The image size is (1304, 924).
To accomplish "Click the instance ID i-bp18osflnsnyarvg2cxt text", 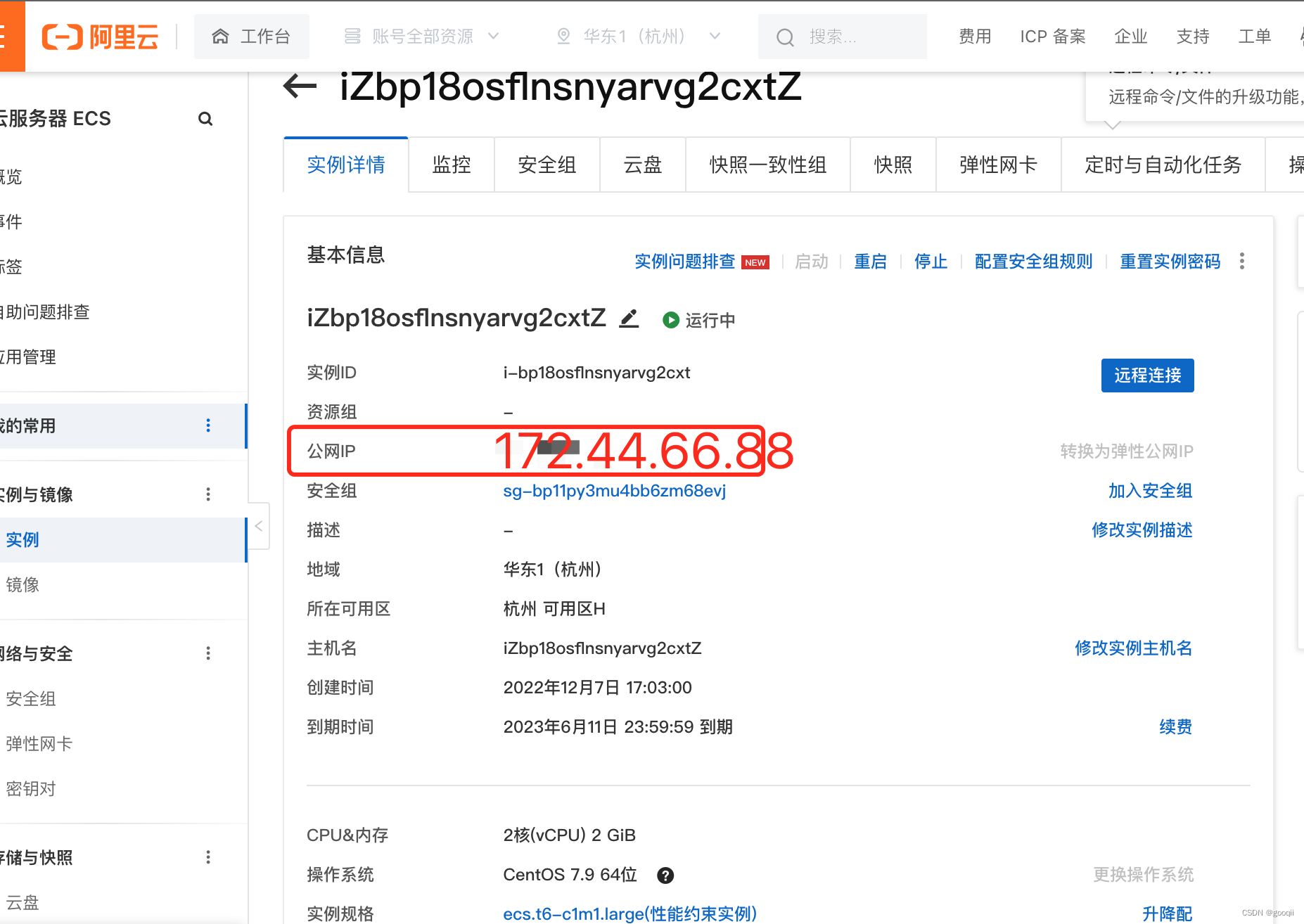I will tap(596, 372).
